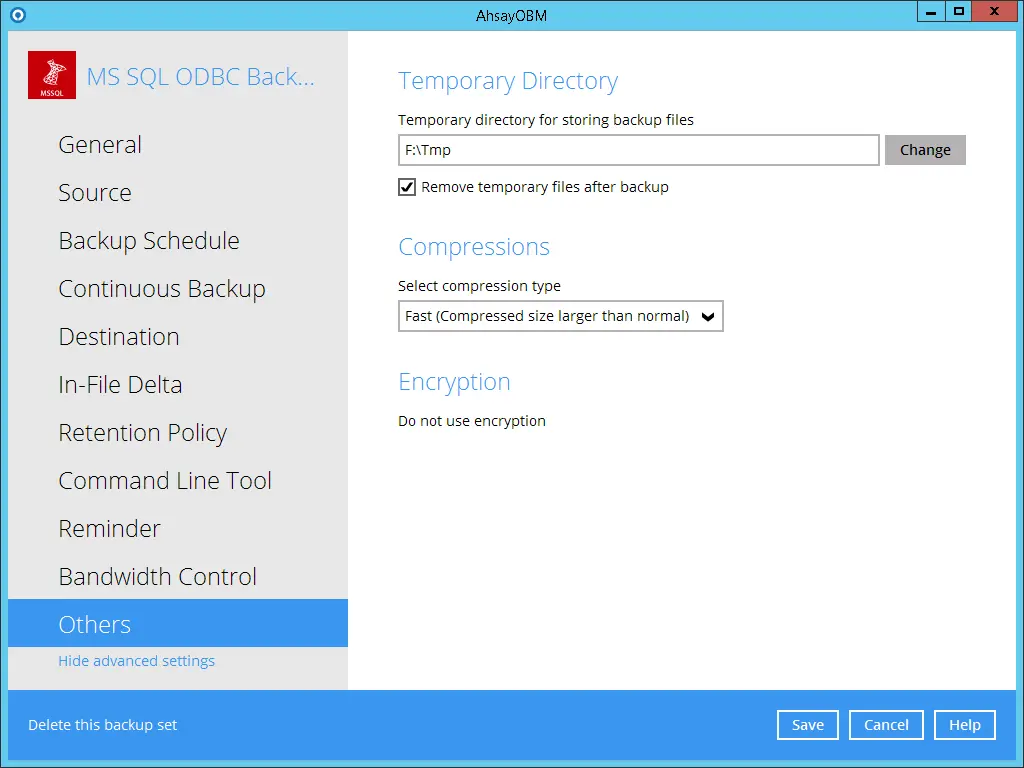Go to the Destination section
1024x768 pixels.
(x=119, y=336)
